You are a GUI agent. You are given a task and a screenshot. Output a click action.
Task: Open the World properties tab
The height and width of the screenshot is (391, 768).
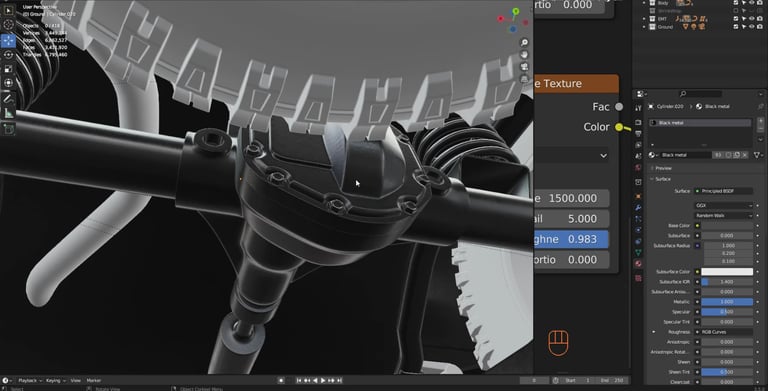(x=638, y=168)
